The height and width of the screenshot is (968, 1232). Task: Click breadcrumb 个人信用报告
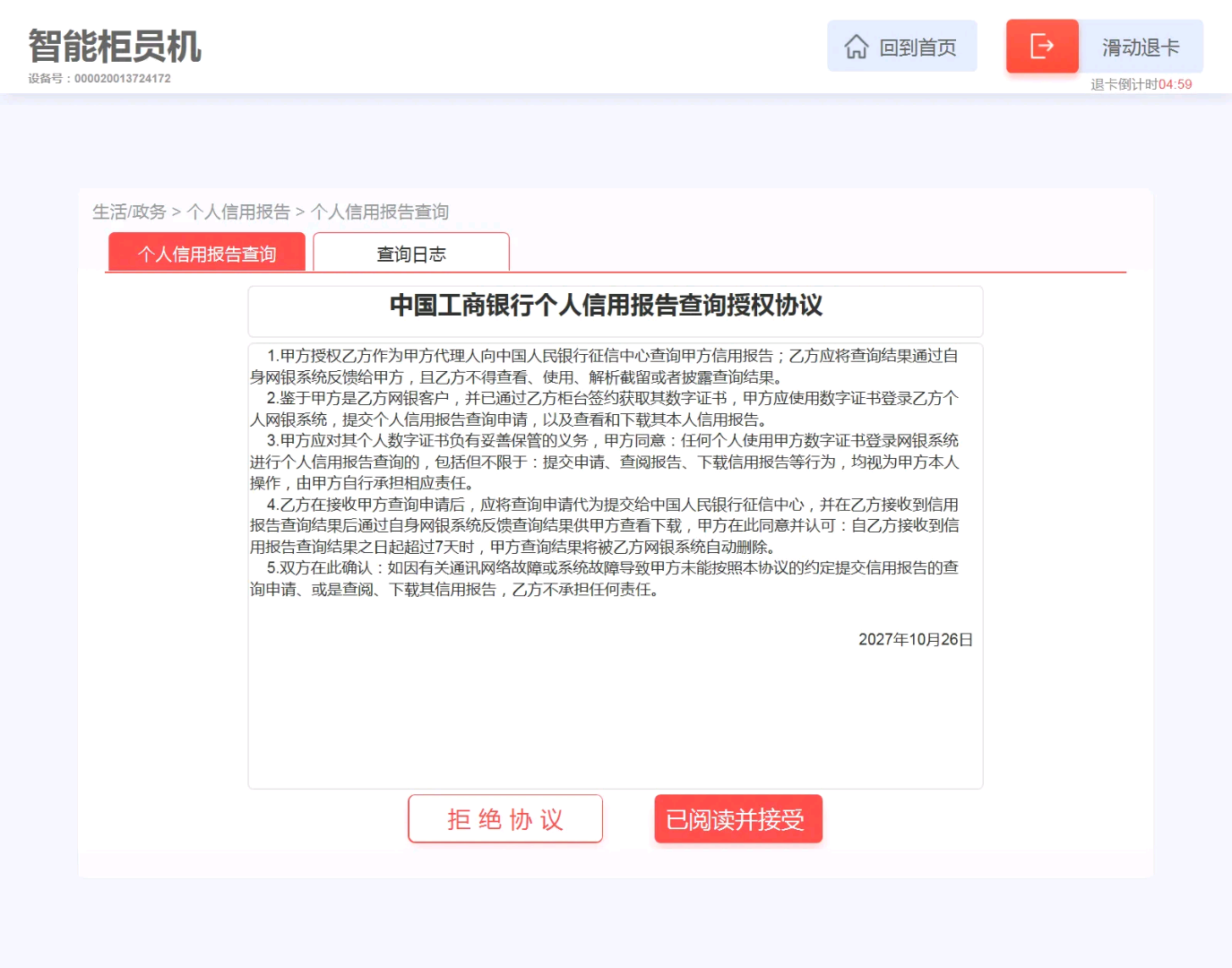[238, 212]
